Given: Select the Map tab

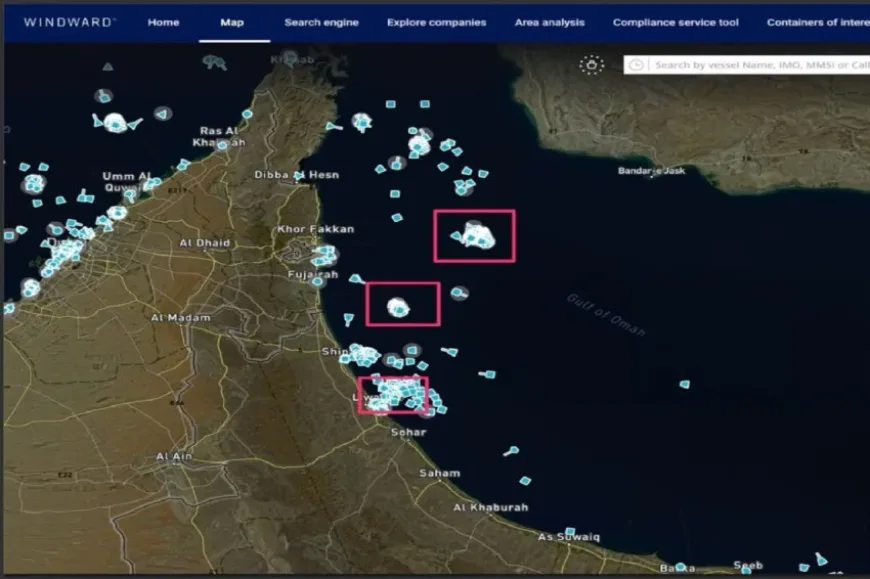Looking at the screenshot, I should [x=232, y=22].
